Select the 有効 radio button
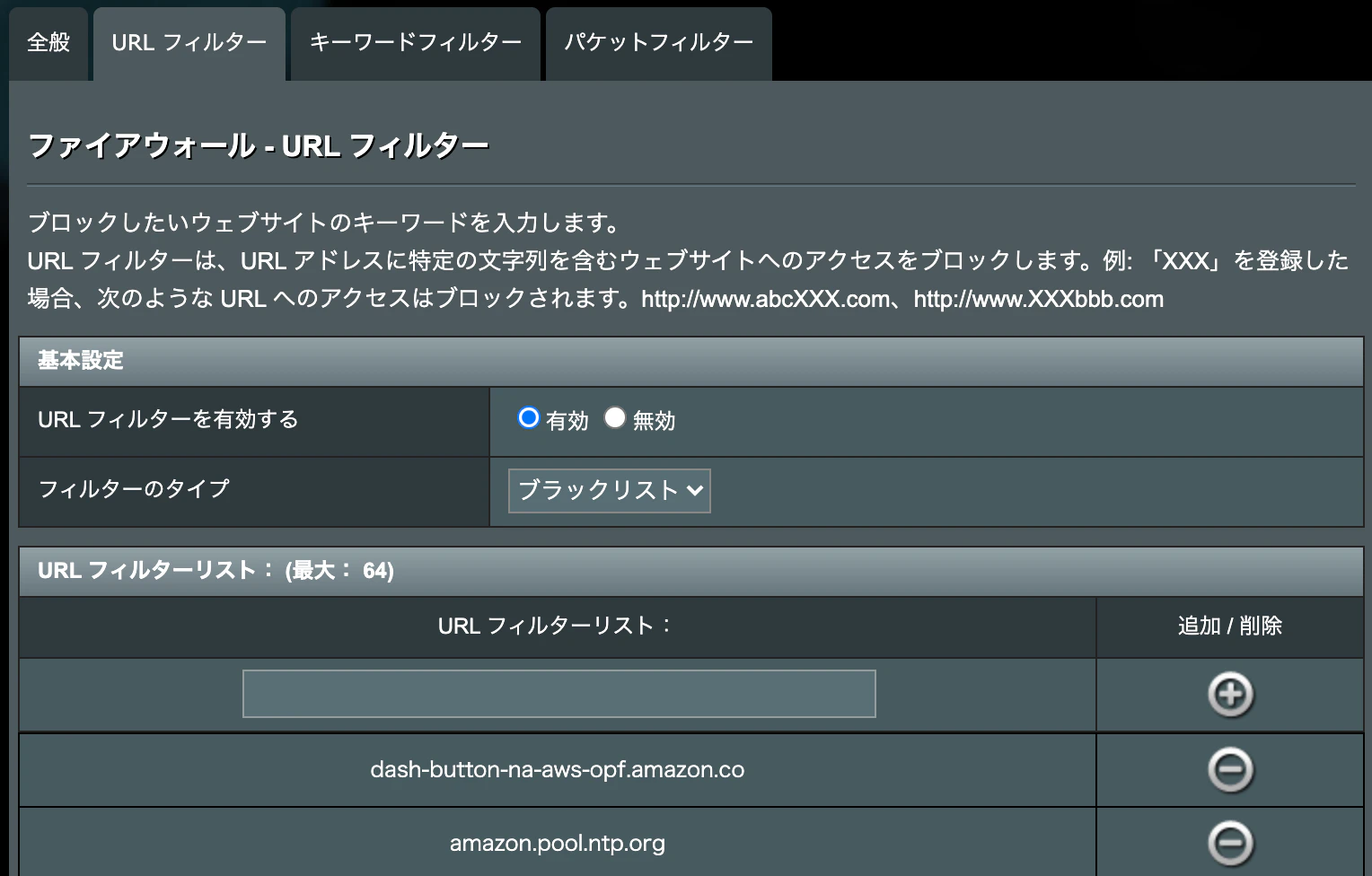Viewport: 1372px width, 876px height. [x=529, y=417]
